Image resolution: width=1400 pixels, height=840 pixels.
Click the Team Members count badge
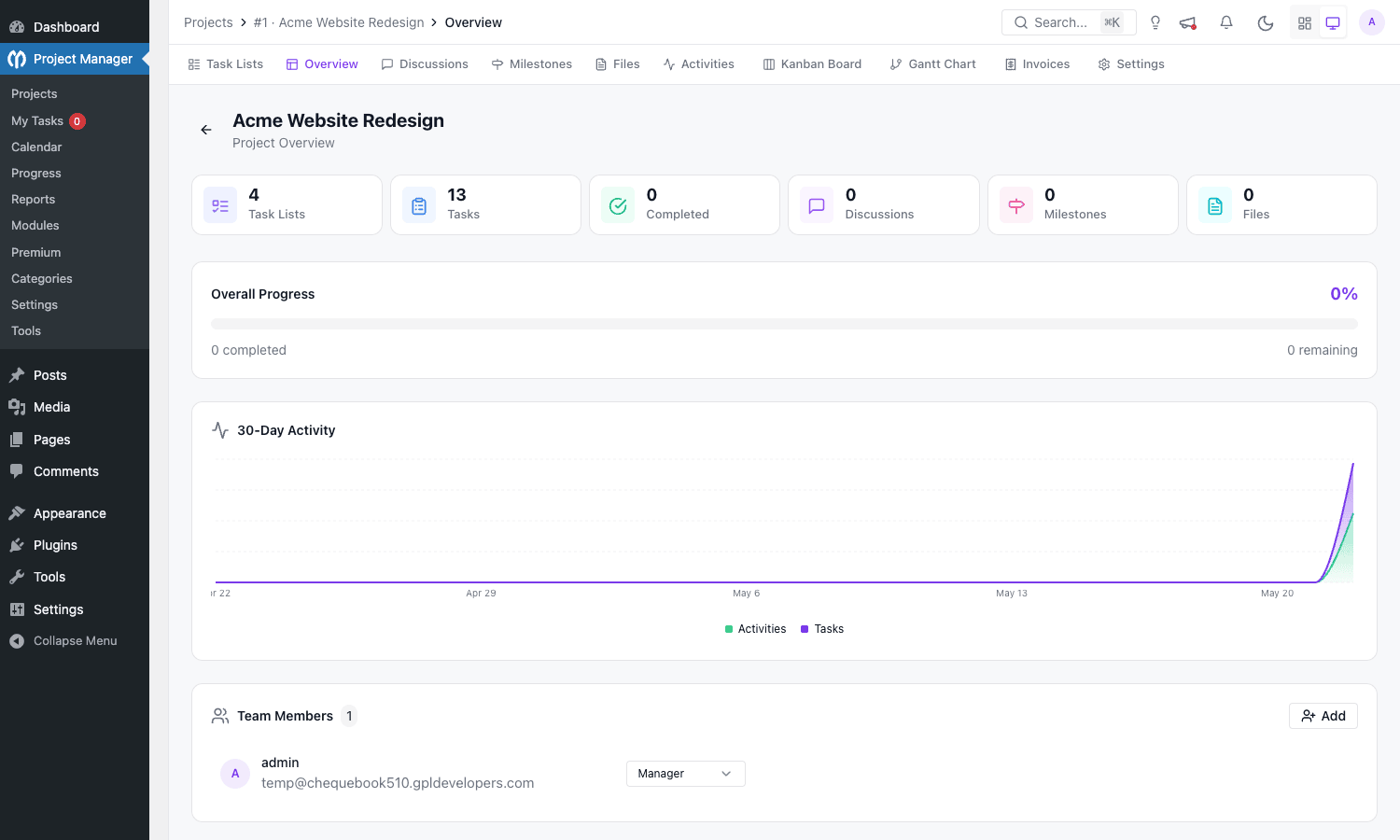click(x=349, y=716)
